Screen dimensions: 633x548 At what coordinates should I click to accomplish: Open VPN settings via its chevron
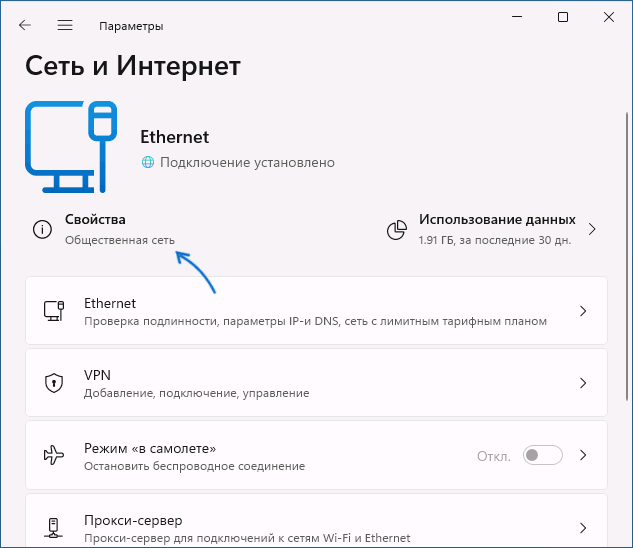(583, 383)
